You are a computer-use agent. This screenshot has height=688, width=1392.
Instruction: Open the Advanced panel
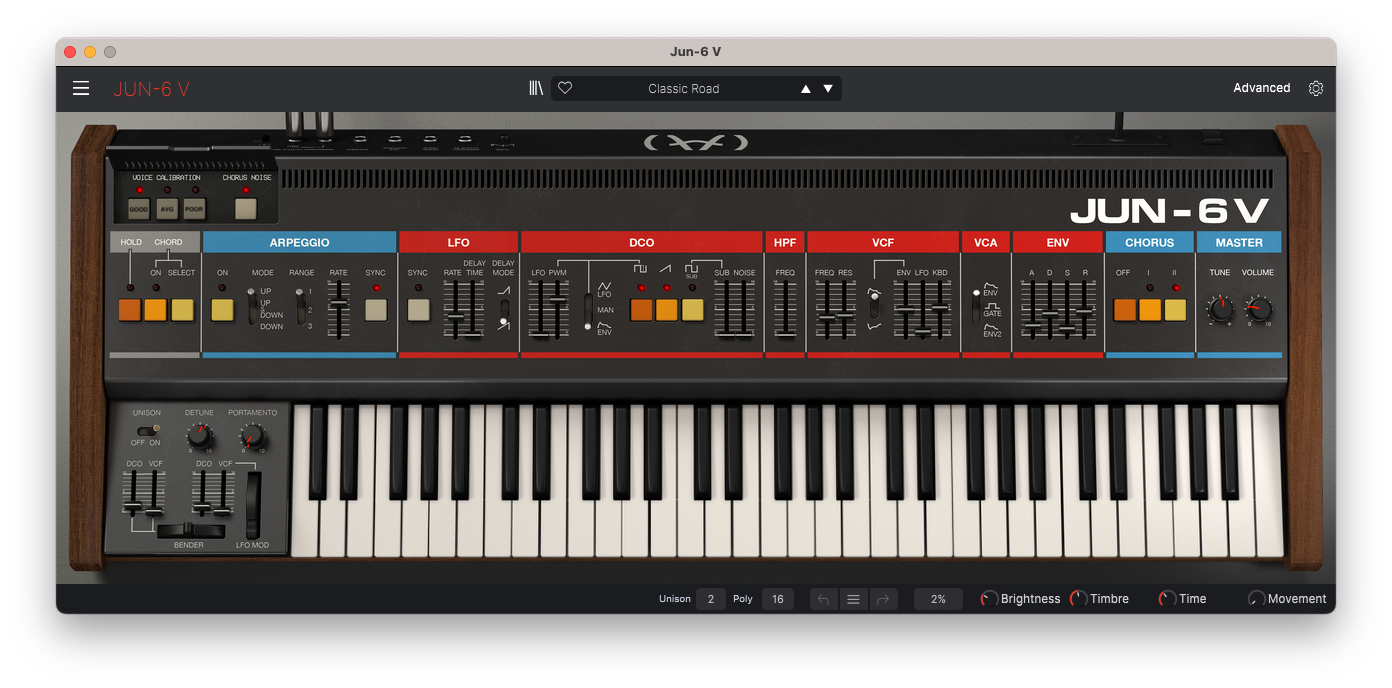(x=1261, y=88)
